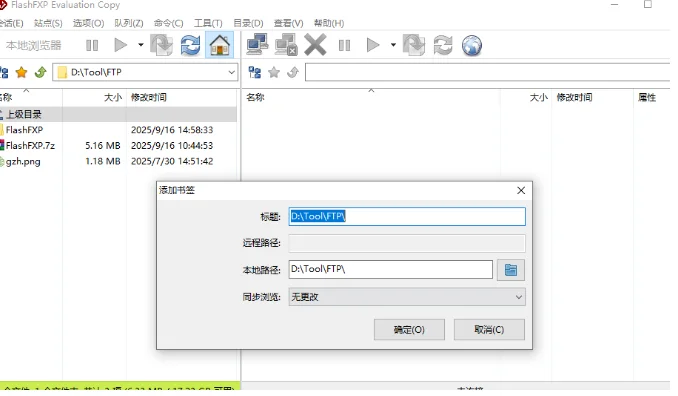This screenshot has height=396, width=678.
Task: Open the 查看(V) menu
Action: point(288,23)
